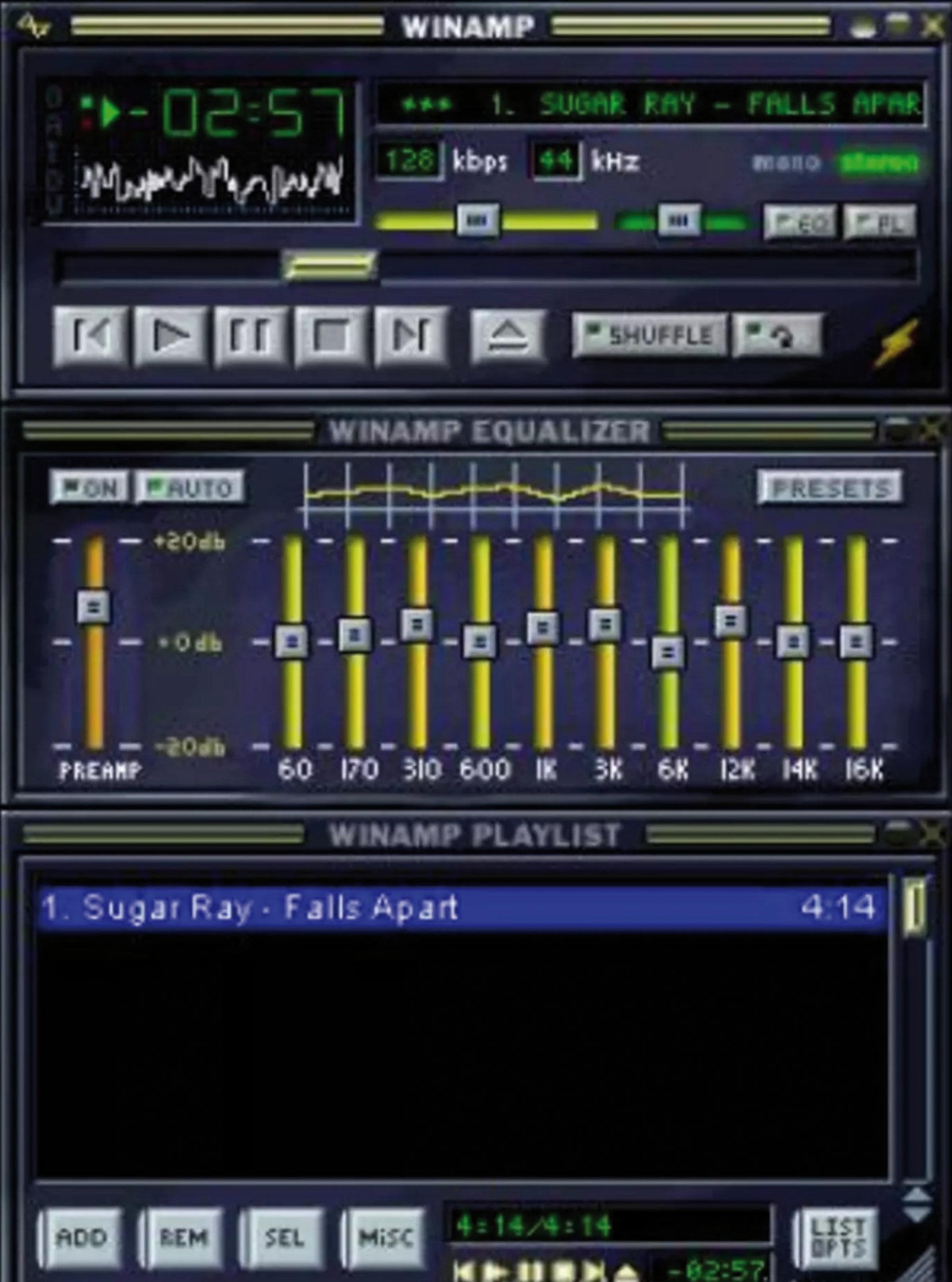
Task: Open the playlist REM menu button
Action: click(x=182, y=1238)
